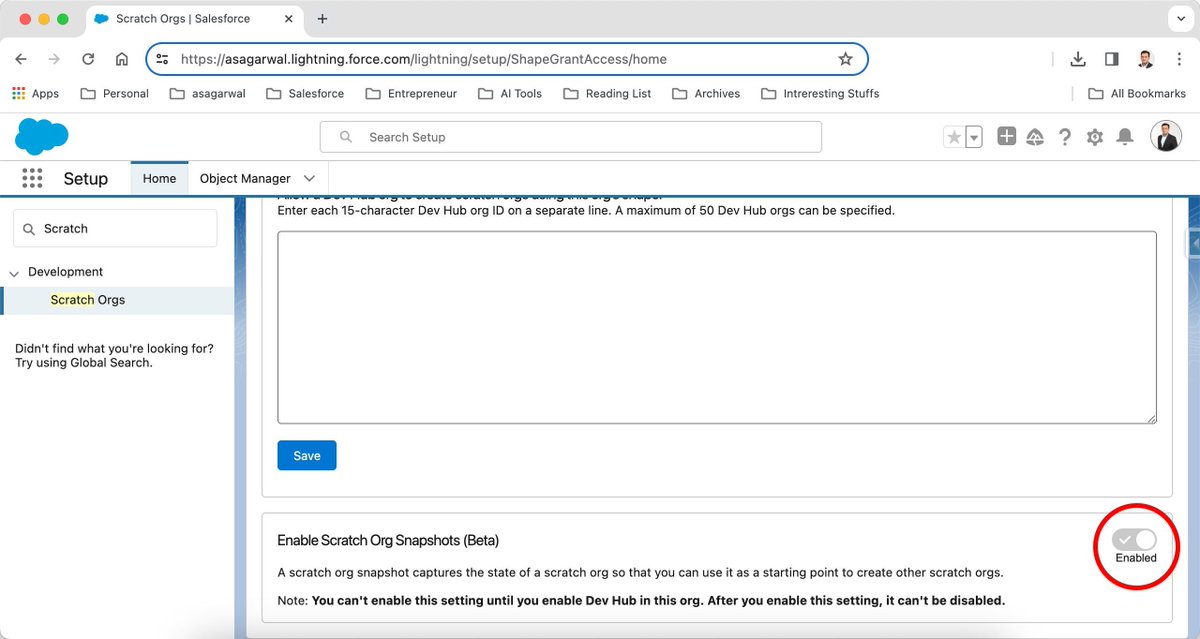Open the Object Manager tab
The width and height of the screenshot is (1200, 639).
[245, 178]
